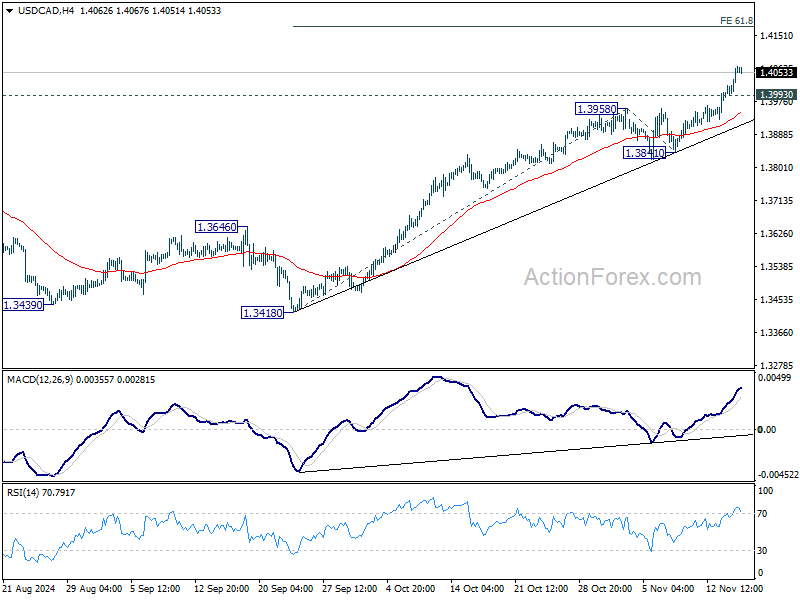Select the 1.32785 price axis value

(x=777, y=365)
